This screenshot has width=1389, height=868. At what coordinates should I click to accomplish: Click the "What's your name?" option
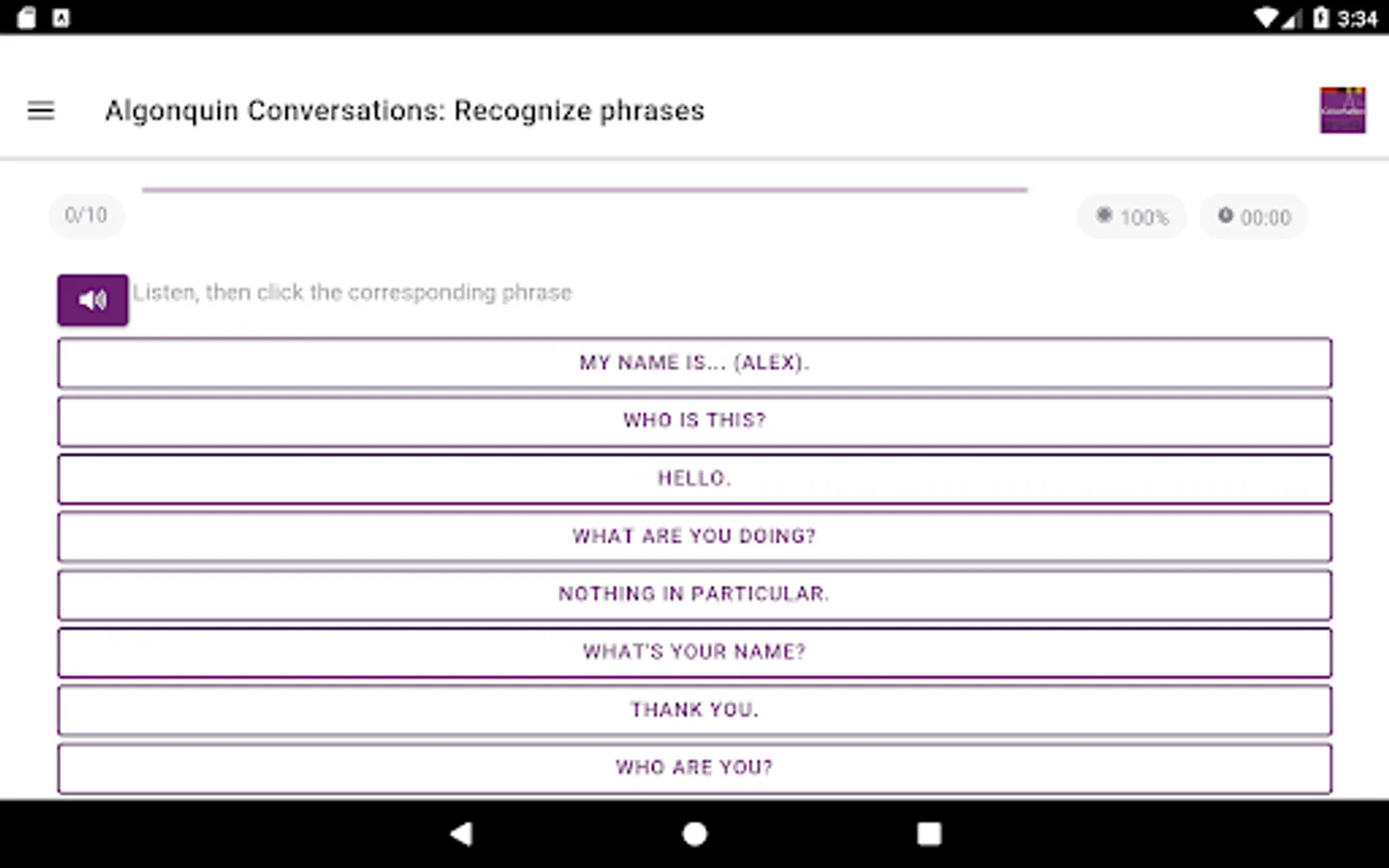pos(694,653)
